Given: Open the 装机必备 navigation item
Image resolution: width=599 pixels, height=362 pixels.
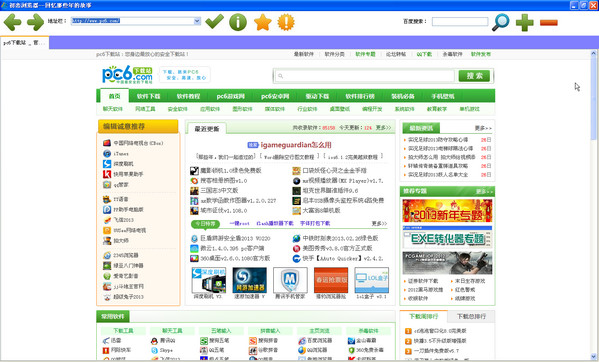Looking at the screenshot, I should [403, 96].
